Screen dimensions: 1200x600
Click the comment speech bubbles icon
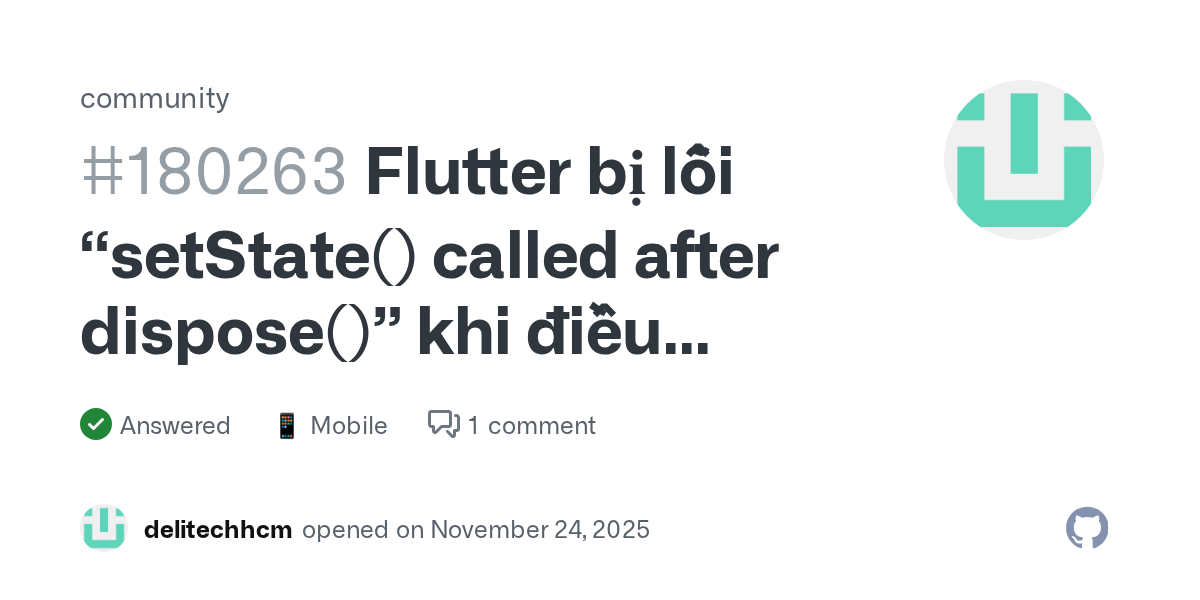(x=443, y=425)
